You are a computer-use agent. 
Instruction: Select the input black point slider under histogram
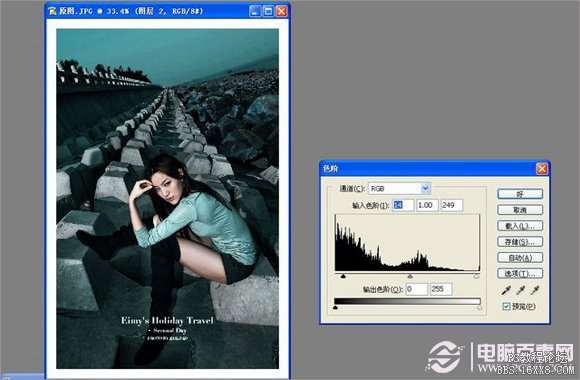[x=343, y=276]
